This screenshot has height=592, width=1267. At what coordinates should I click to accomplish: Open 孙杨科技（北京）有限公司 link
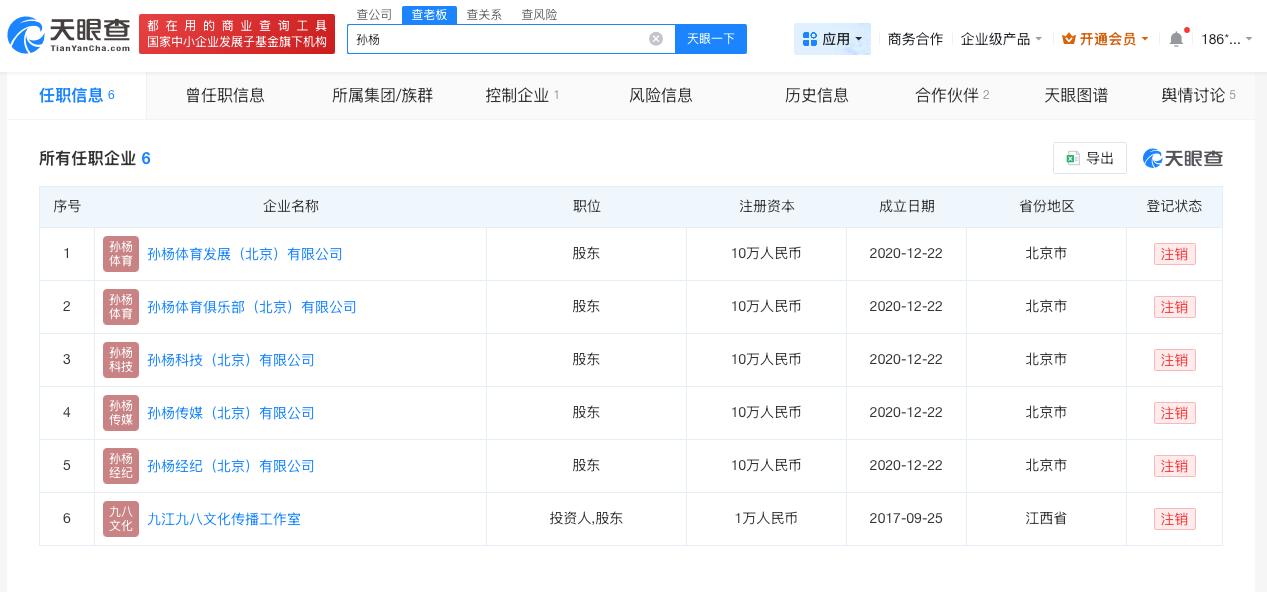coord(231,360)
